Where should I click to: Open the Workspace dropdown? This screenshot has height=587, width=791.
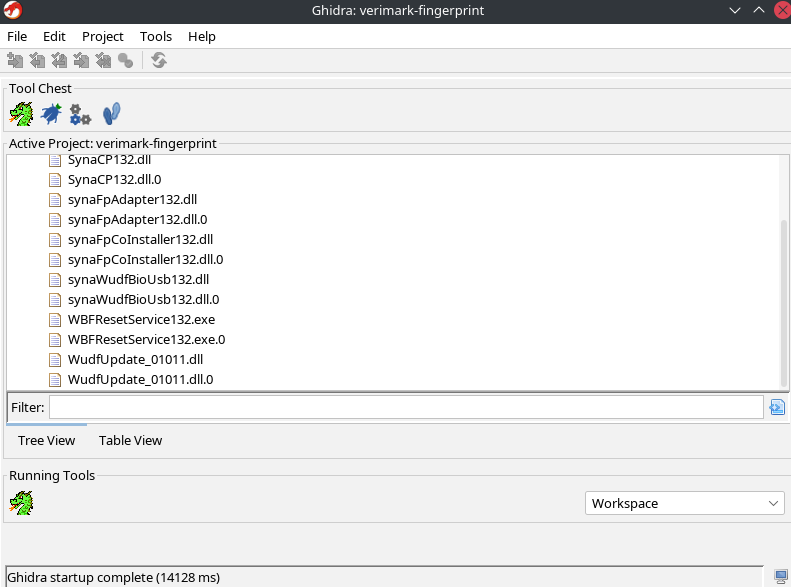tap(685, 503)
